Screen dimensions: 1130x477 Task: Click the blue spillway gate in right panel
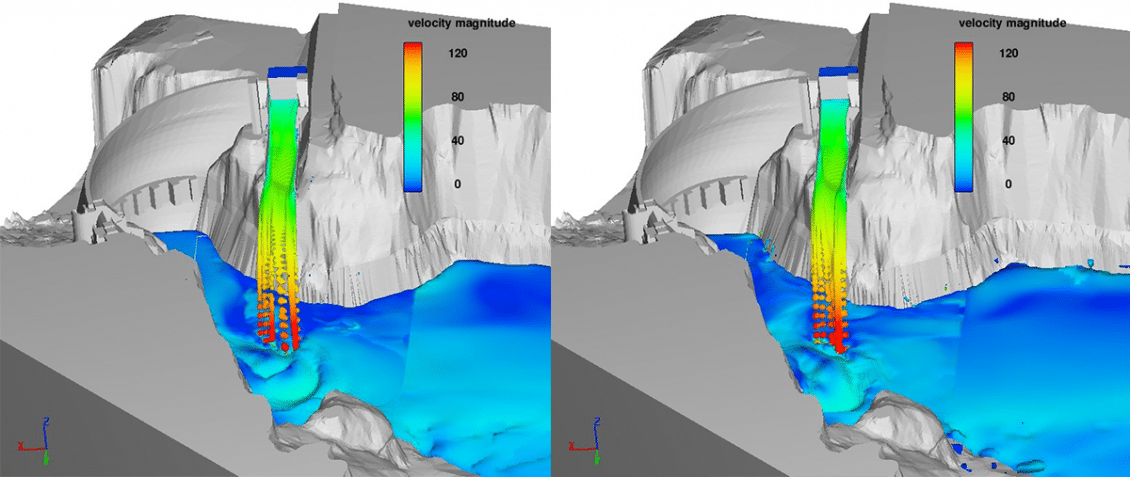838,71
